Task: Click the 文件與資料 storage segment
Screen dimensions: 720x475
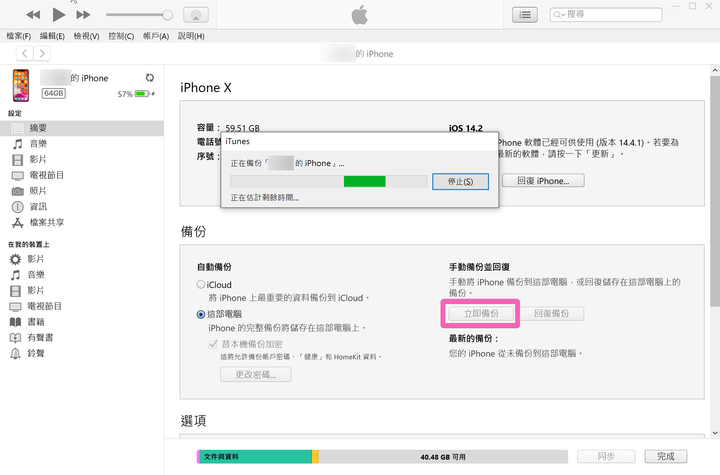Action: click(x=255, y=457)
